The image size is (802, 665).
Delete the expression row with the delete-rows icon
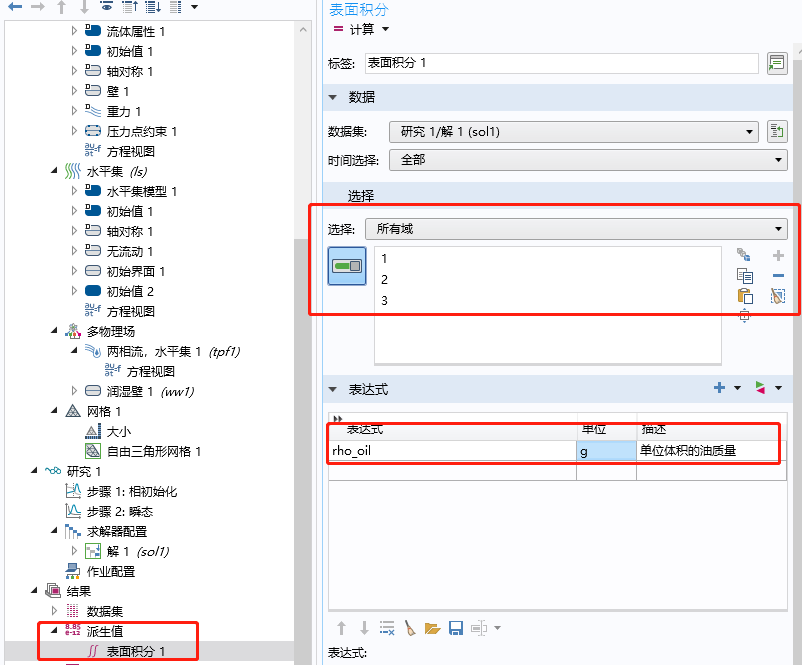387,627
